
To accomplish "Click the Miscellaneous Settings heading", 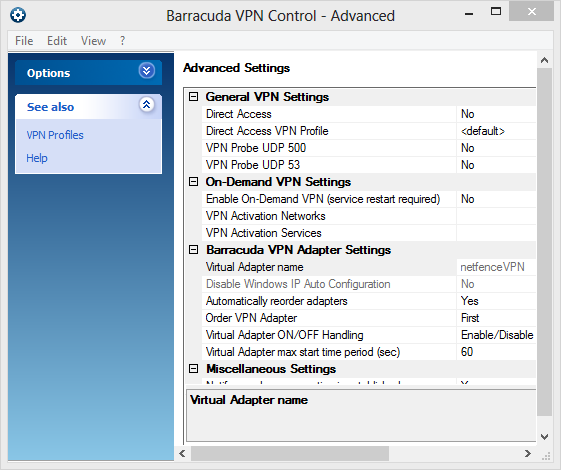I will 271,369.
